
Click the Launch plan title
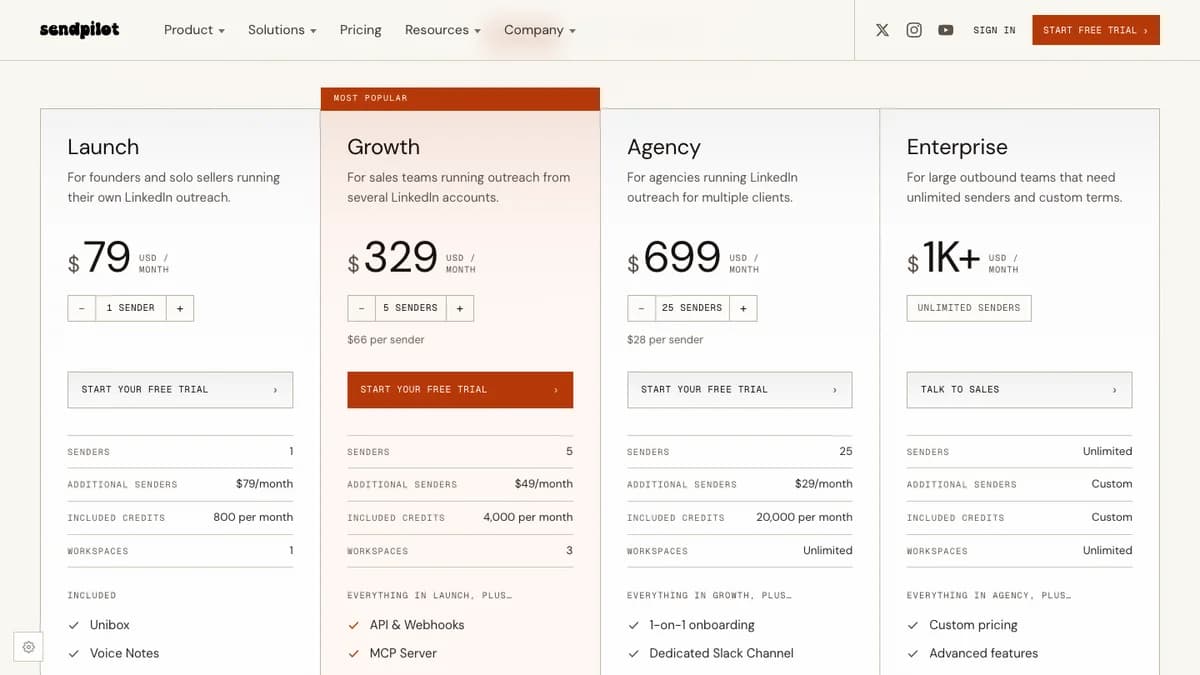(x=103, y=147)
